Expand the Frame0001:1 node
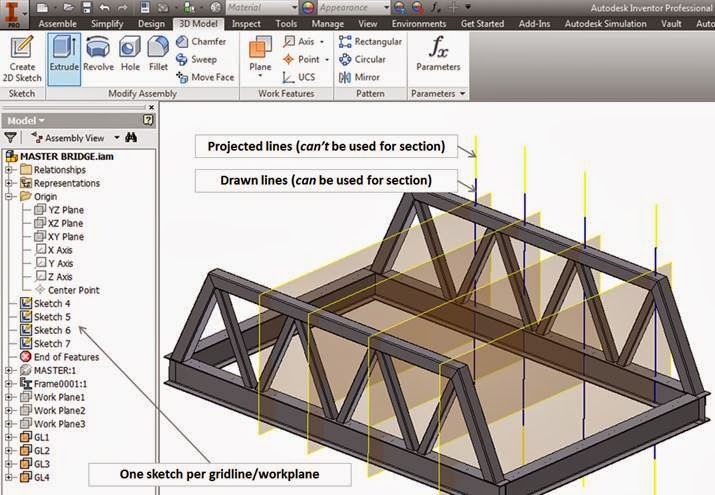This screenshot has height=495, width=715. click(8, 384)
